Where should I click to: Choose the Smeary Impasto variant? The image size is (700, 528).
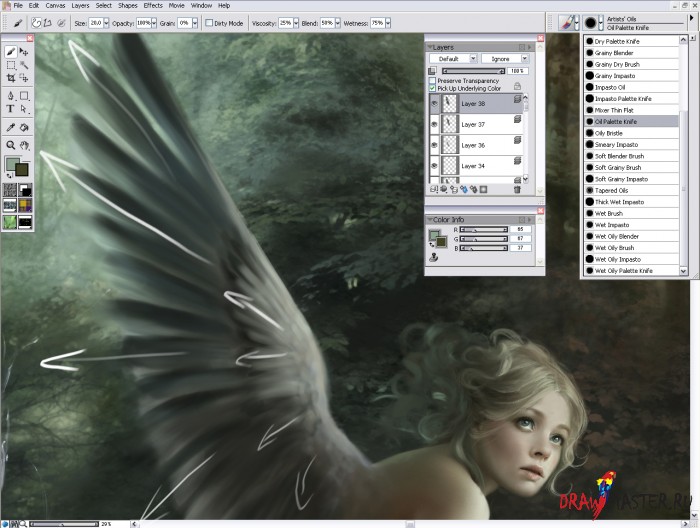[631, 145]
